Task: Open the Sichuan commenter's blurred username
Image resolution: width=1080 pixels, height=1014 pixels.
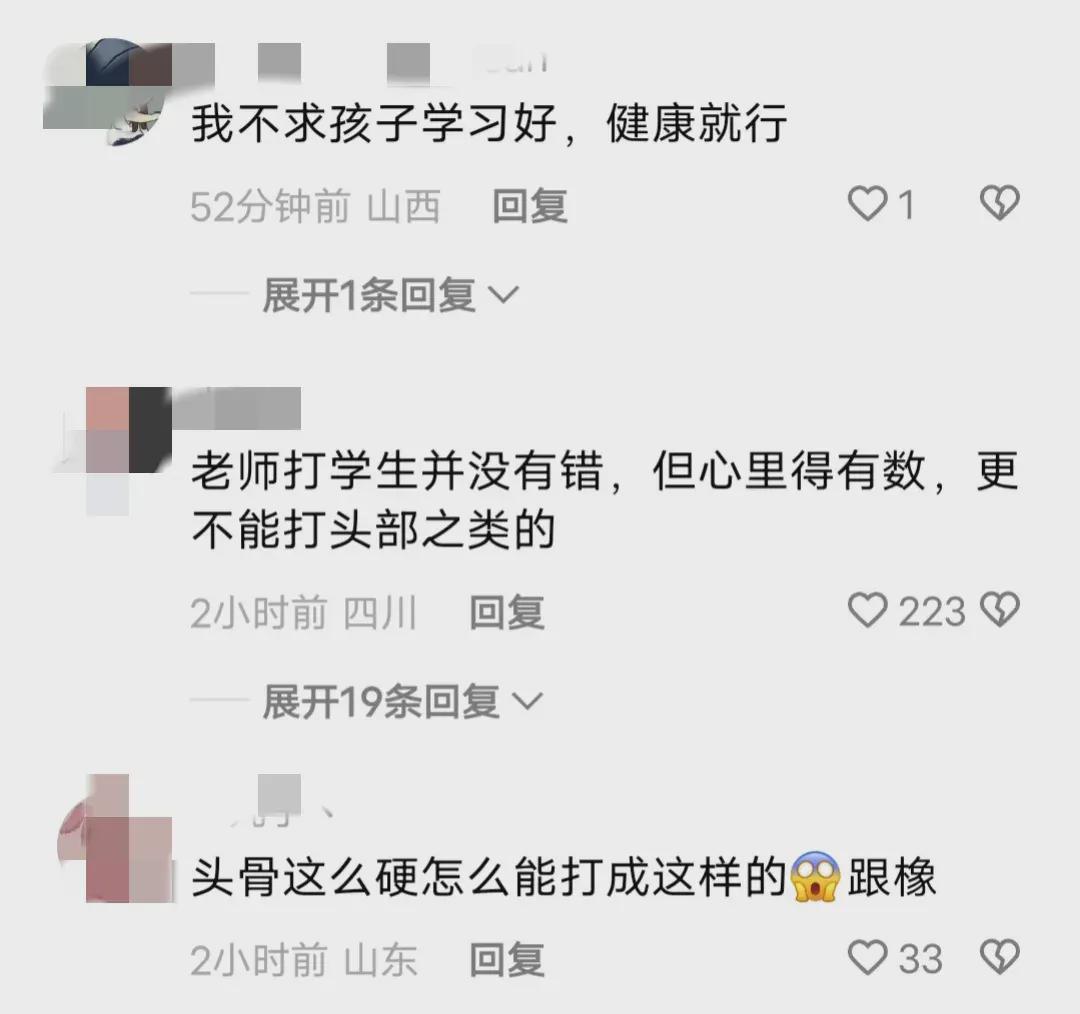Action: [x=236, y=408]
